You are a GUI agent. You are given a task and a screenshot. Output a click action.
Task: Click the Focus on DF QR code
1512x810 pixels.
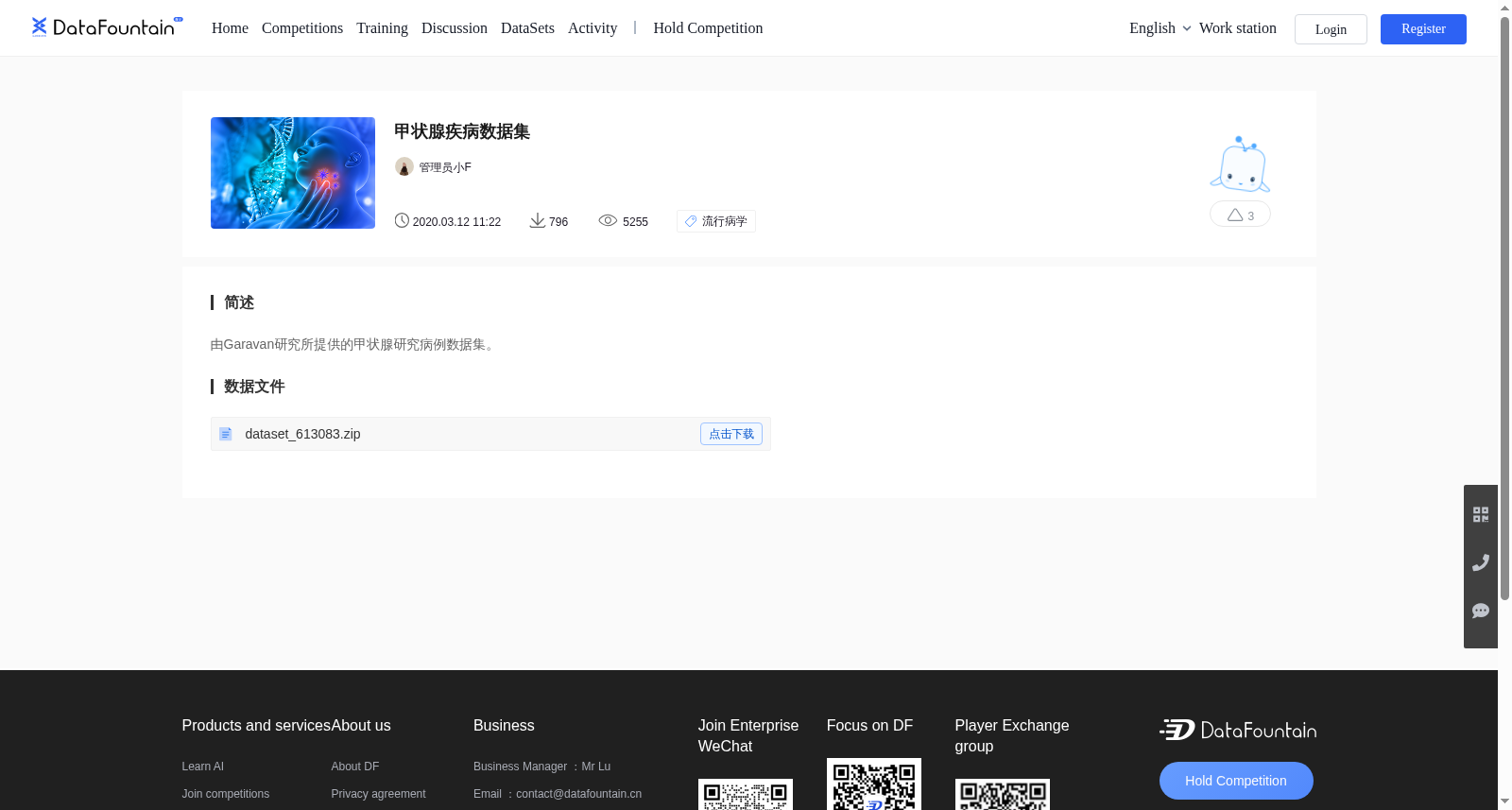click(x=874, y=784)
